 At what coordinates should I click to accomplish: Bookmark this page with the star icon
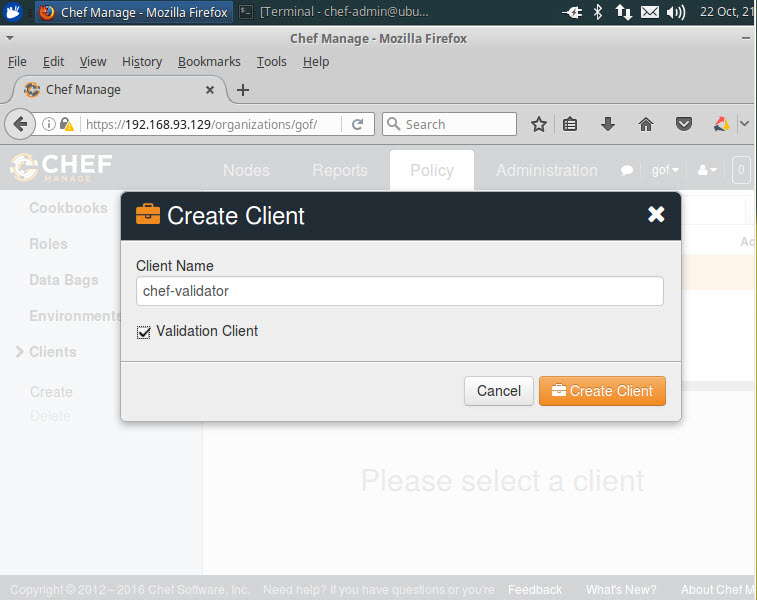539,125
